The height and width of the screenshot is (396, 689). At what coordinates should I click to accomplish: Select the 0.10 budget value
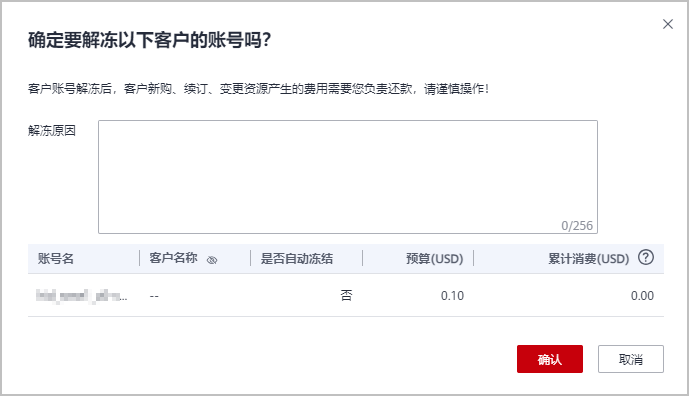click(452, 296)
